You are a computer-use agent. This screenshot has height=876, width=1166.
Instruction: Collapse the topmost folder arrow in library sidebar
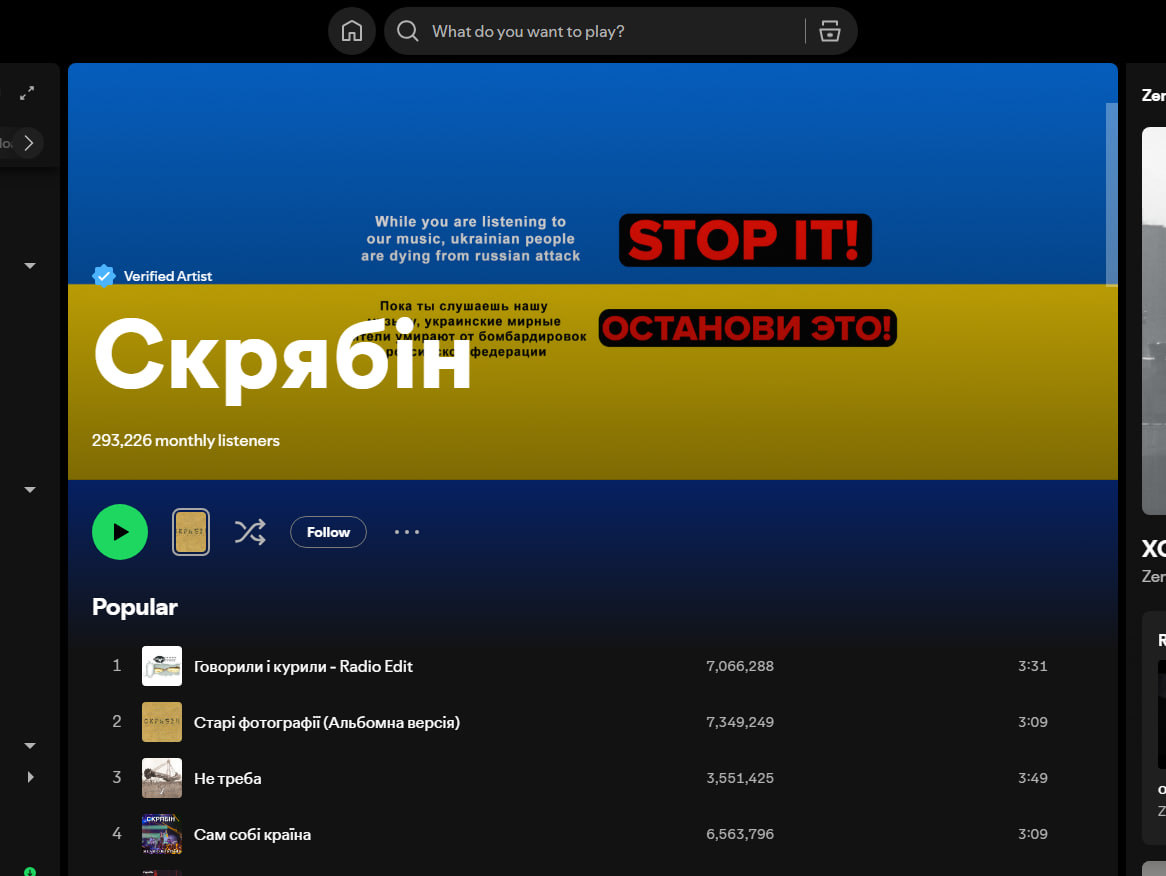[30, 265]
